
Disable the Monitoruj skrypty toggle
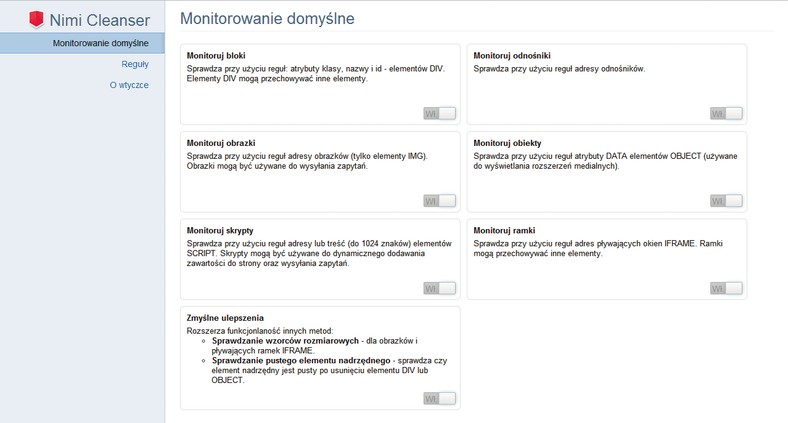click(440, 288)
